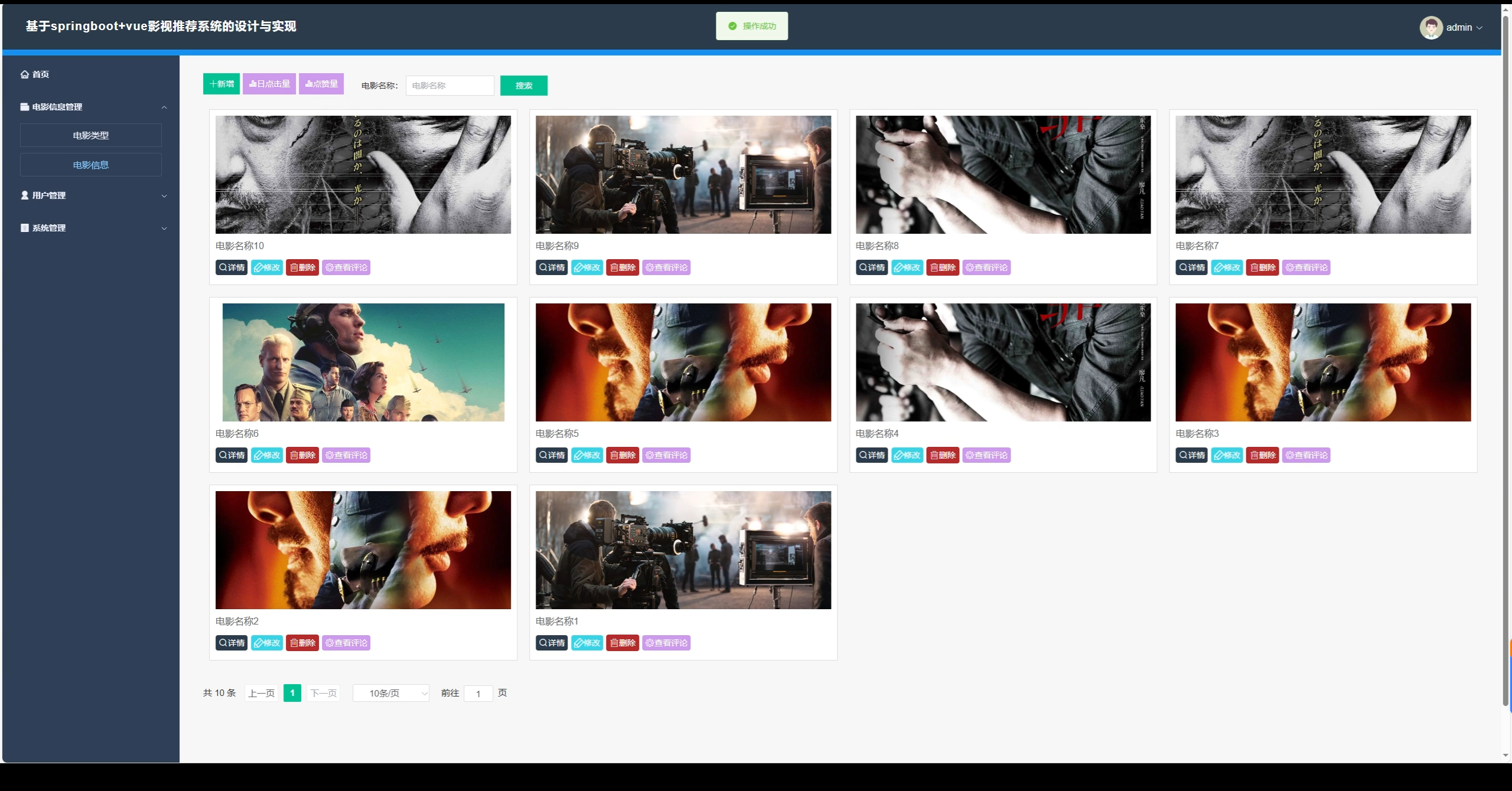Delete 电影名称2 via the 删除 button

click(302, 643)
